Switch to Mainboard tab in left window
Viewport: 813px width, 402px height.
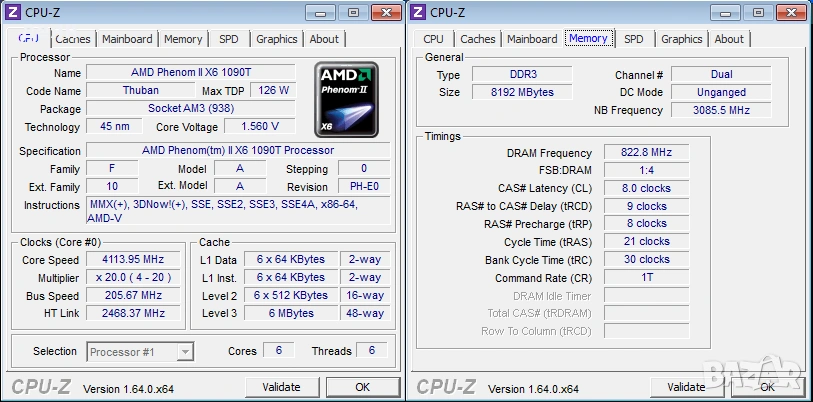[x=127, y=39]
